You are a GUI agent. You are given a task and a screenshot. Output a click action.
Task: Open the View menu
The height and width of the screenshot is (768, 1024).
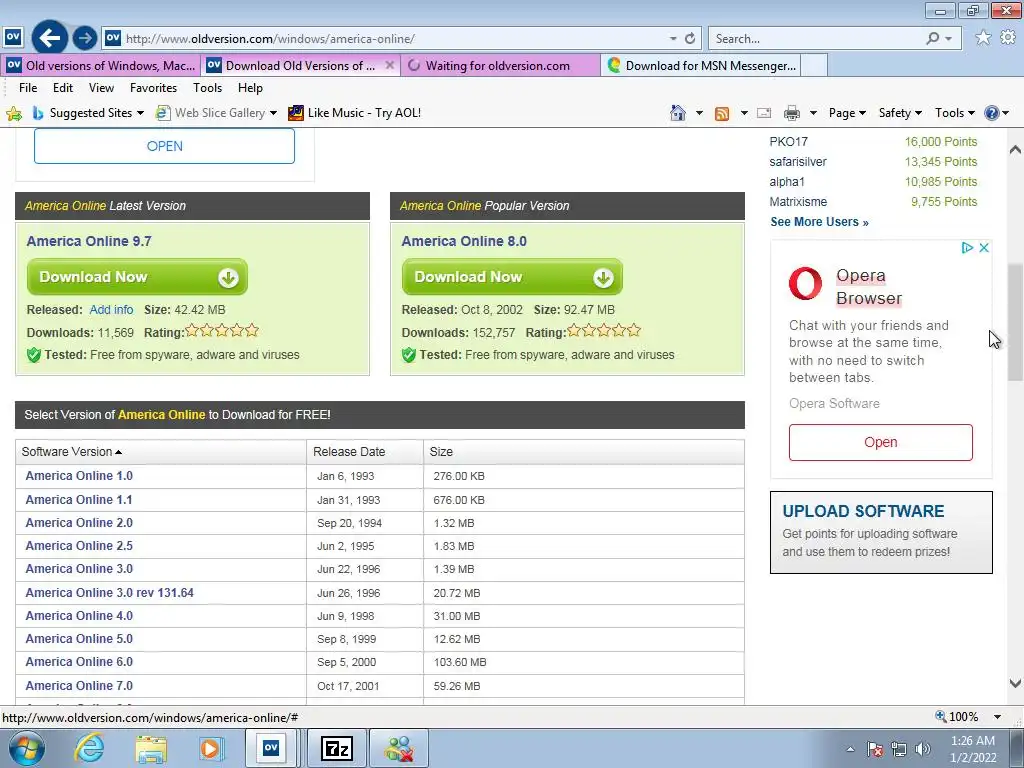pos(101,88)
